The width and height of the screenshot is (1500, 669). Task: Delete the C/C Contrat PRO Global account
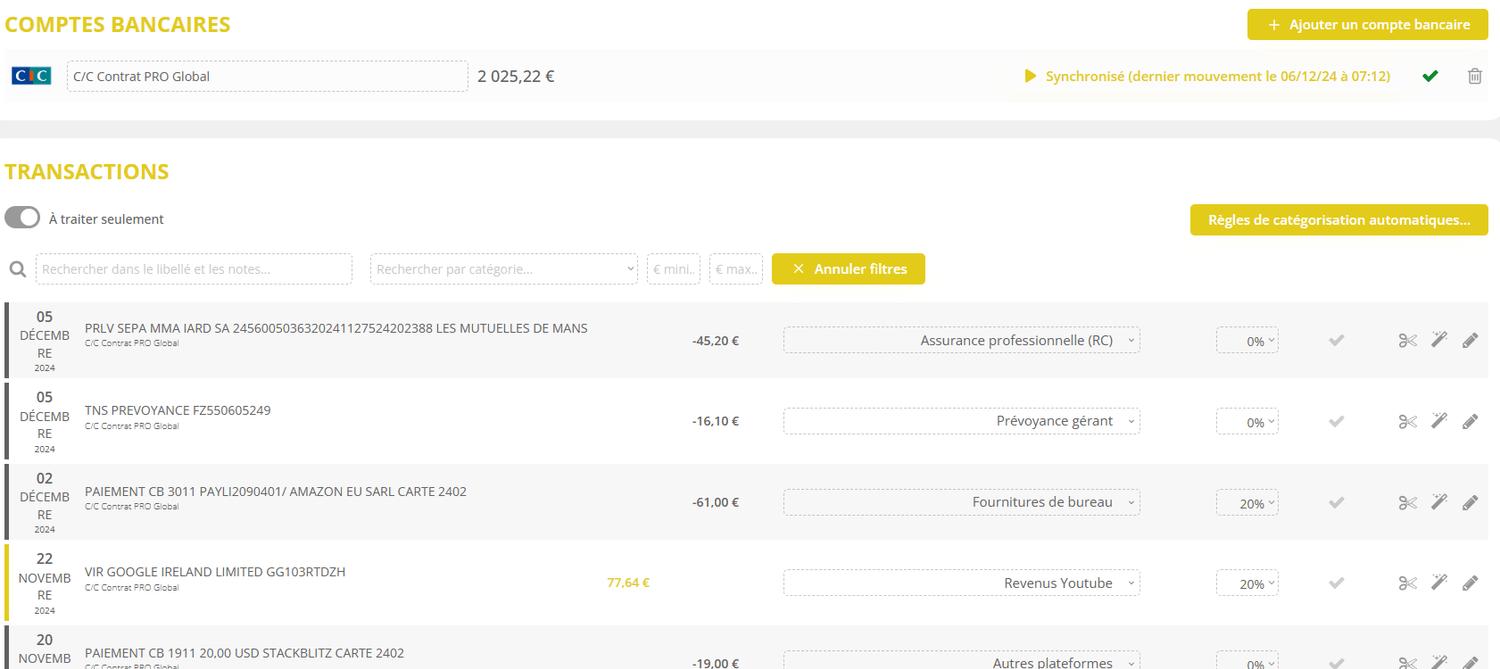pos(1474,76)
